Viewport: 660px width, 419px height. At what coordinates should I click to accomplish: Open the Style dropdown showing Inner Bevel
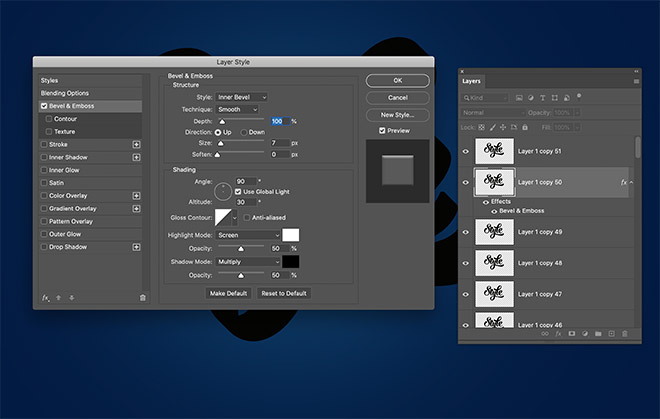(242, 97)
